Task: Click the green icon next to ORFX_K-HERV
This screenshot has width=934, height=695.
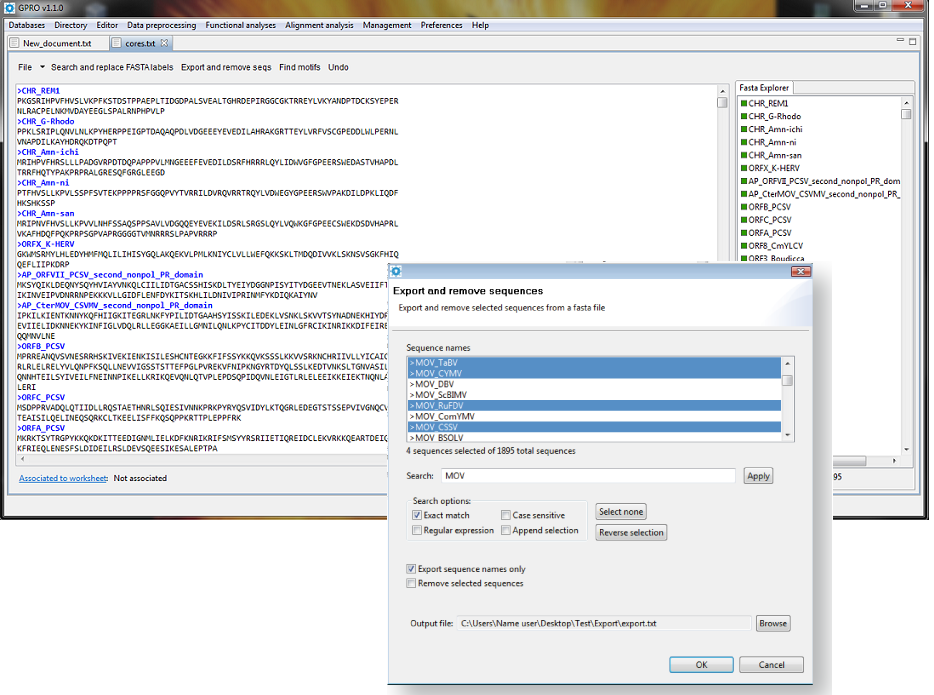Action: [x=743, y=168]
